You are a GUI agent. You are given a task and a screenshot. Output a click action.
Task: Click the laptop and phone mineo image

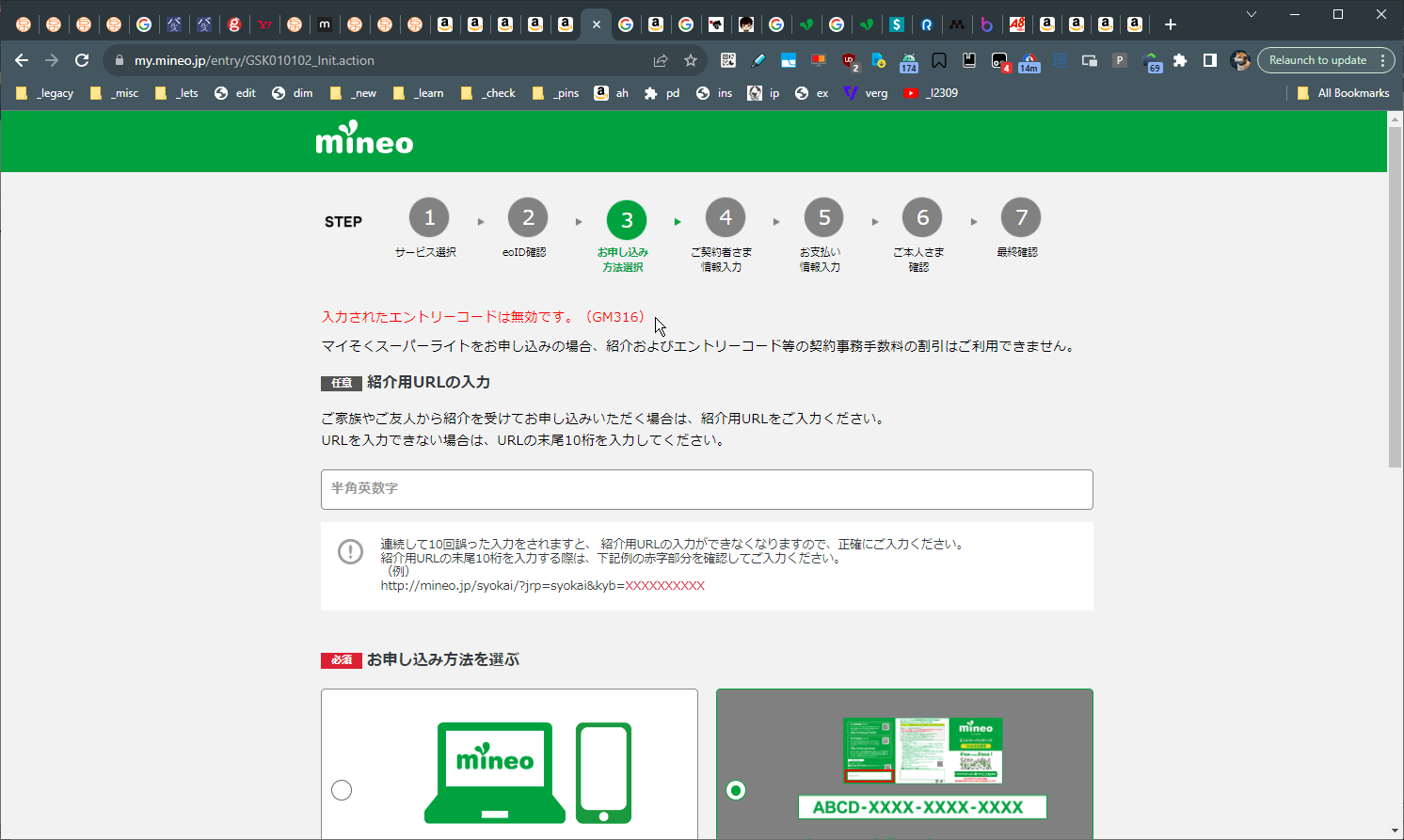tap(528, 772)
